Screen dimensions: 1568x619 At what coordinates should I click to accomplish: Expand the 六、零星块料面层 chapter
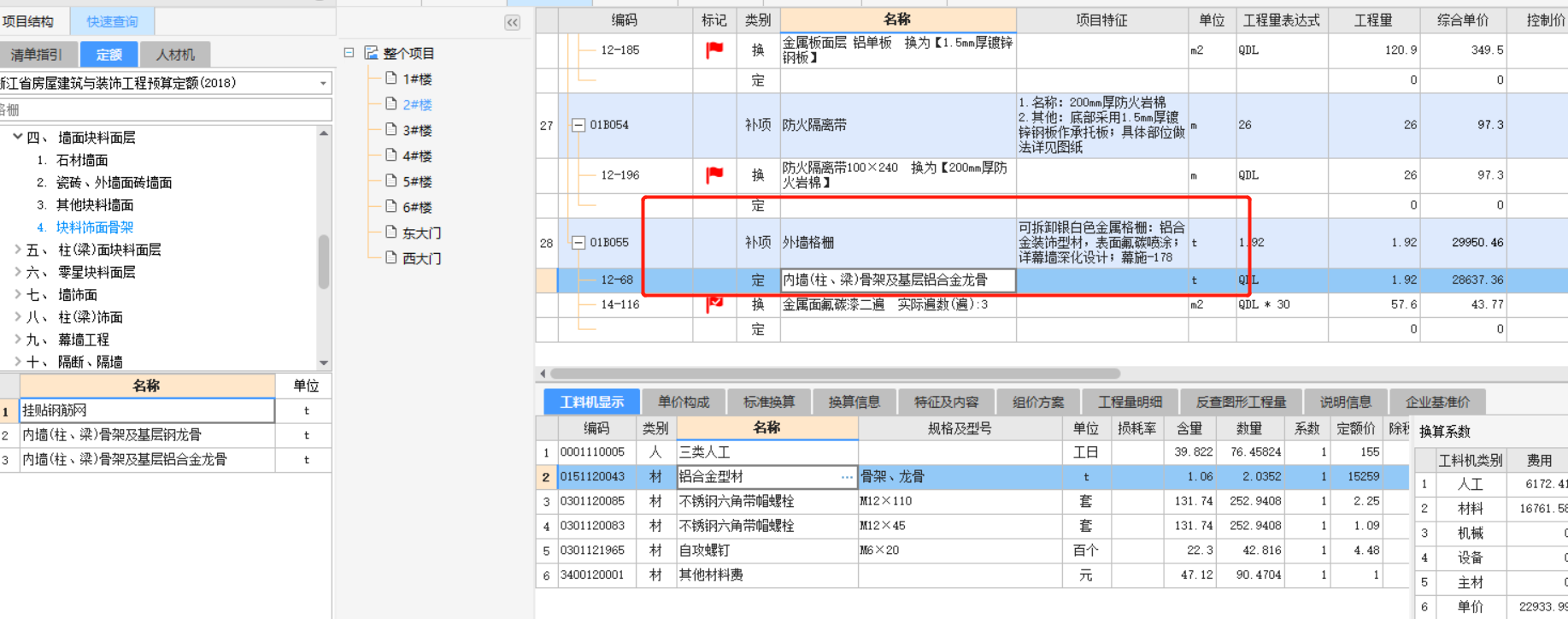[x=17, y=272]
